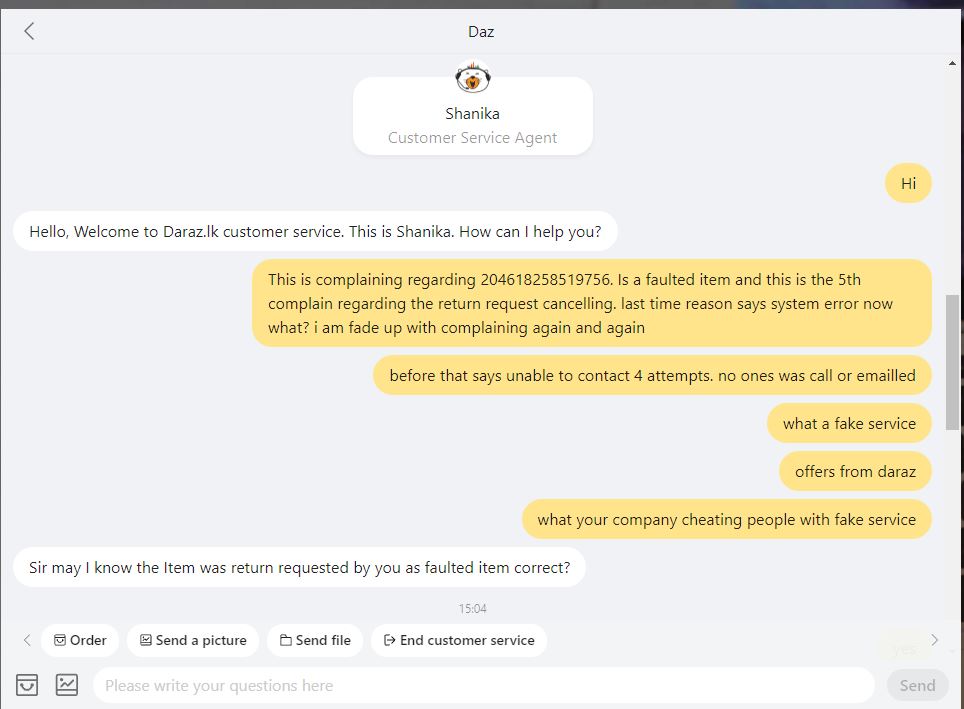Click the 'offers from daraz' message bubble

click(x=855, y=471)
